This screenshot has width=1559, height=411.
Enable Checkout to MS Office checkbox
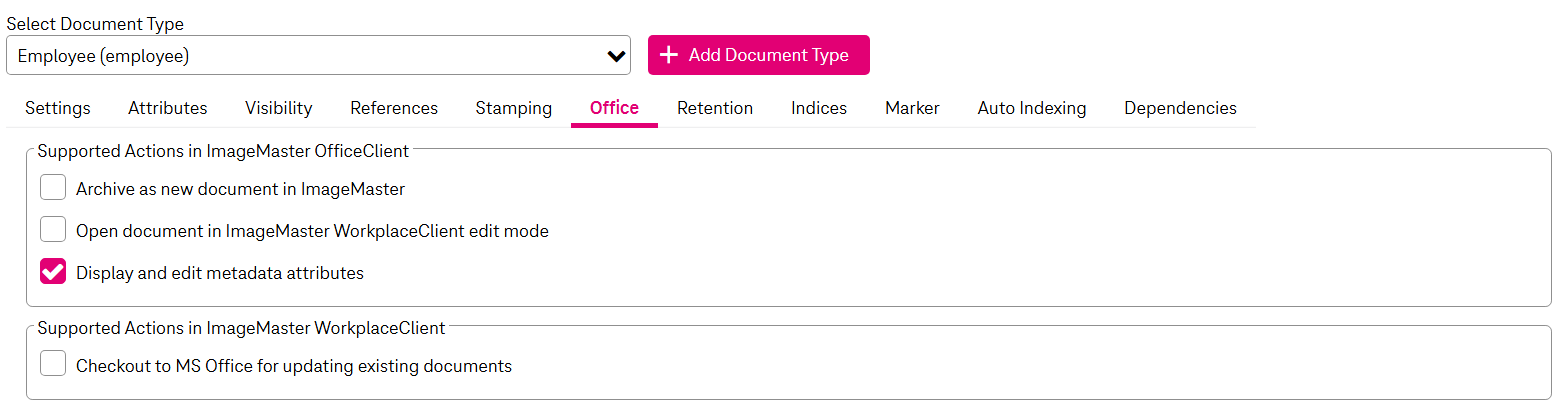(53, 365)
